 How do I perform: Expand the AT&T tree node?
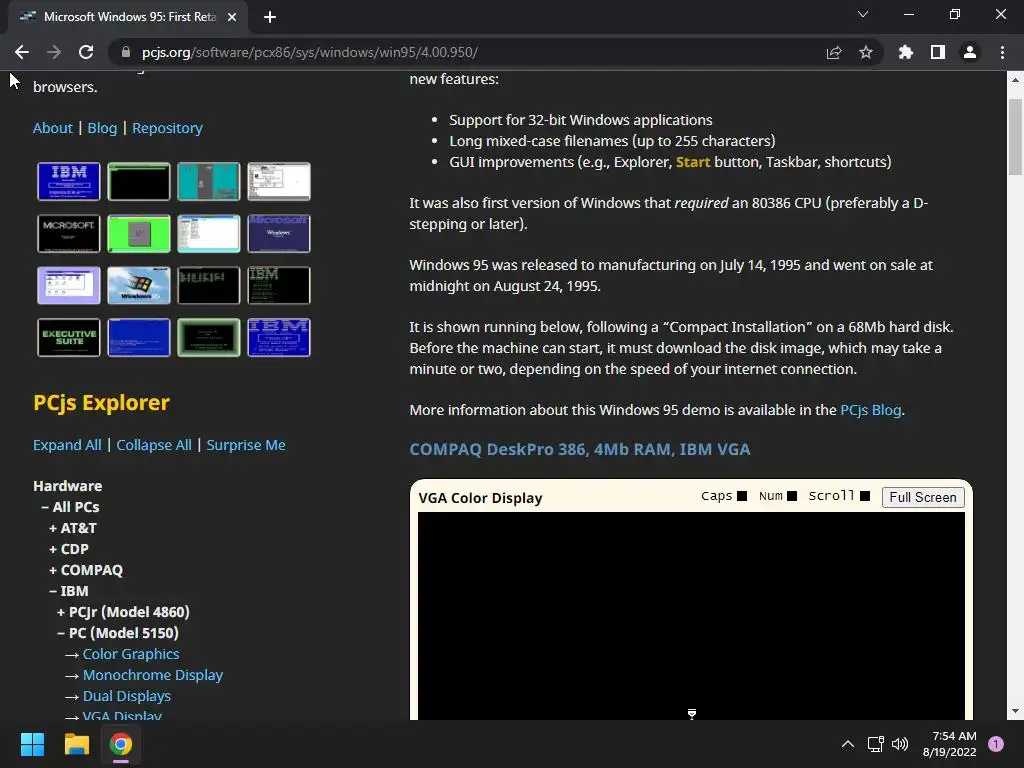point(73,528)
